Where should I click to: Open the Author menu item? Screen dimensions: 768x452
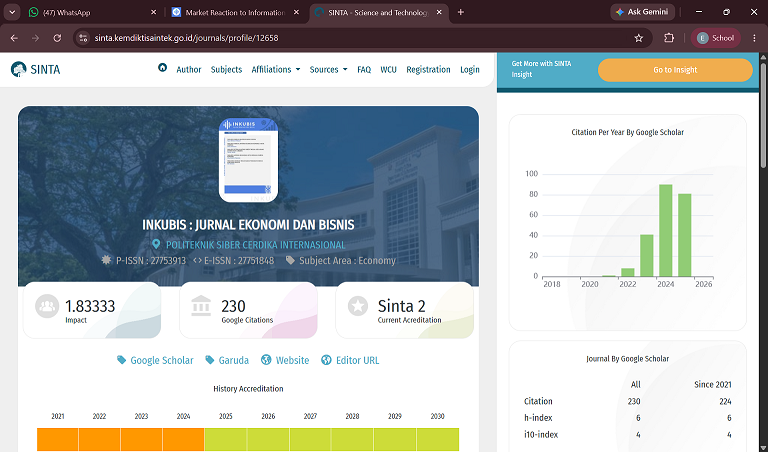(x=189, y=70)
